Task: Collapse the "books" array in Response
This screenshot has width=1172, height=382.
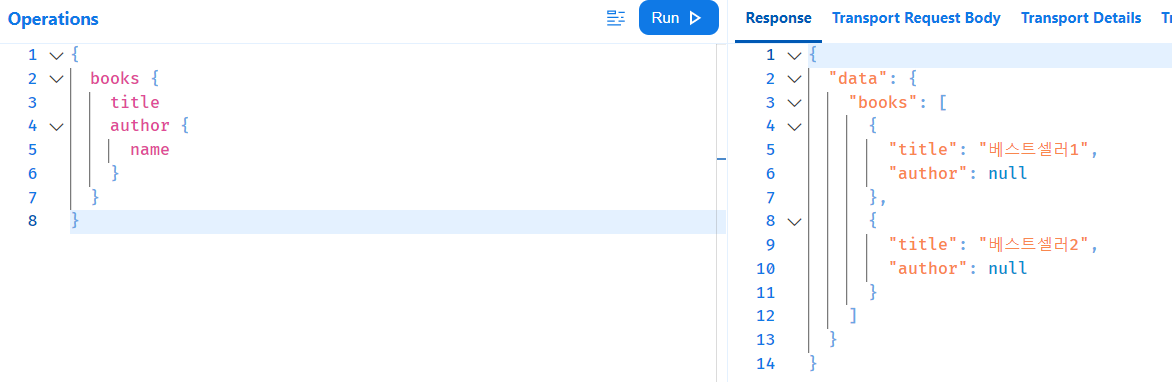Action: (x=795, y=103)
